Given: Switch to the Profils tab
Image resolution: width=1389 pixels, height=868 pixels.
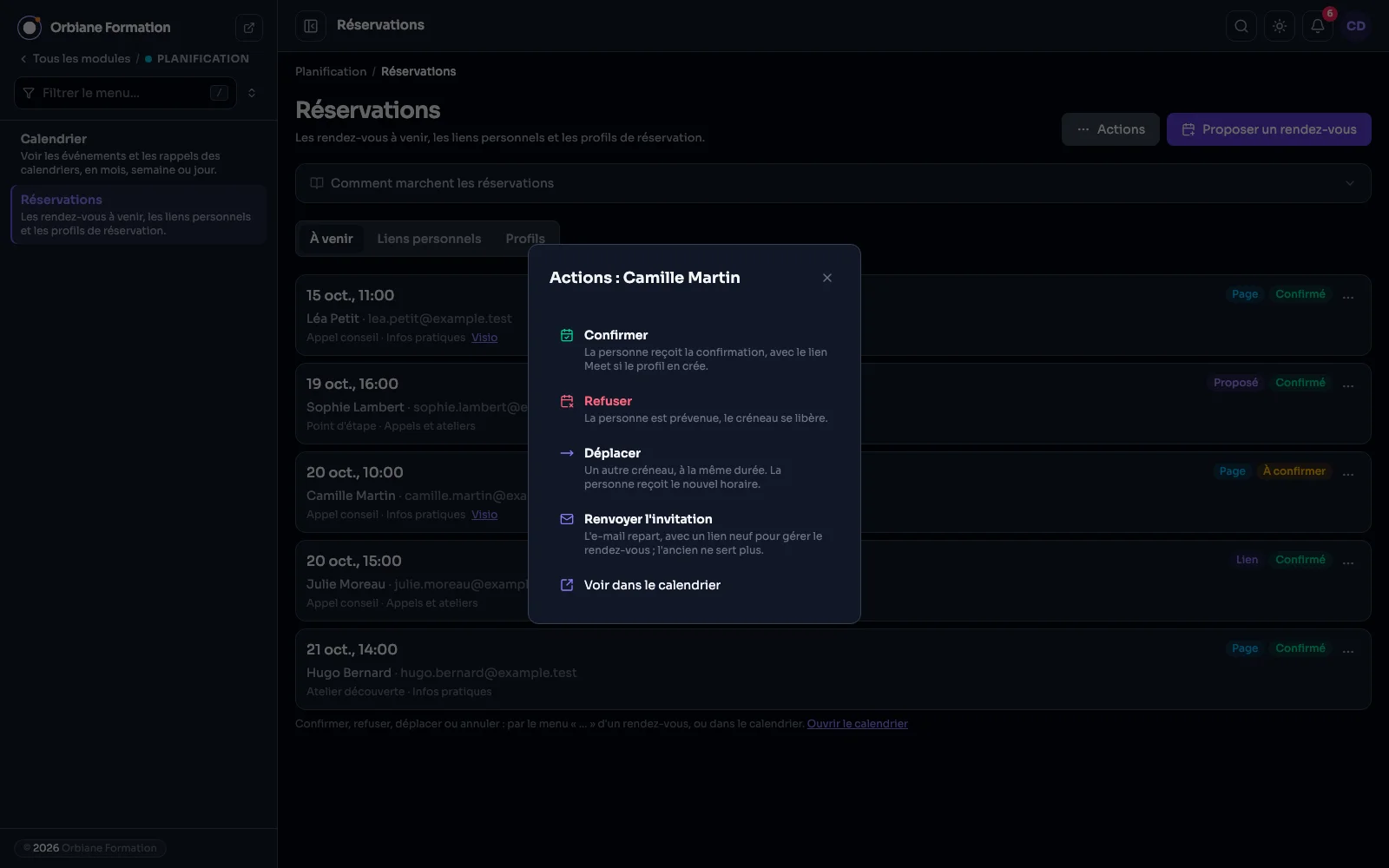Looking at the screenshot, I should [x=525, y=239].
